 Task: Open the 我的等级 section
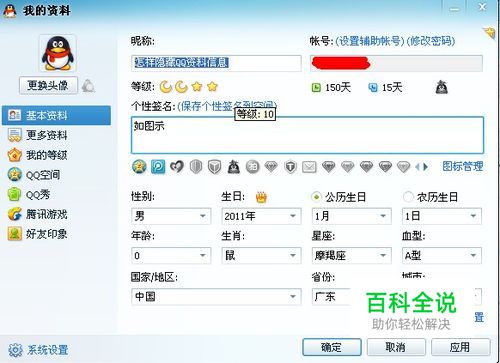coord(56,155)
